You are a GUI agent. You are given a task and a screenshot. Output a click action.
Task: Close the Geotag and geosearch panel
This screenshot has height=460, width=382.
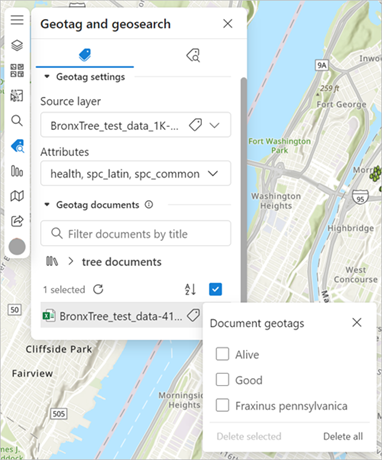228,24
